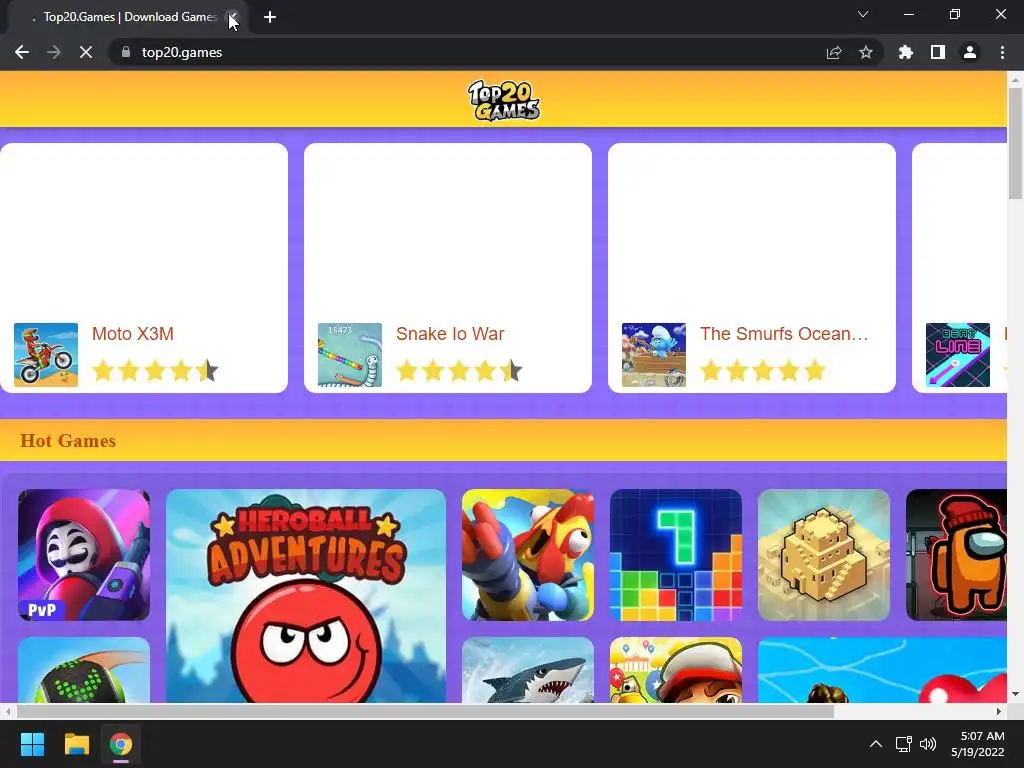Viewport: 1024px width, 768px height.
Task: Open the sand castle cube game tile
Action: (x=824, y=554)
